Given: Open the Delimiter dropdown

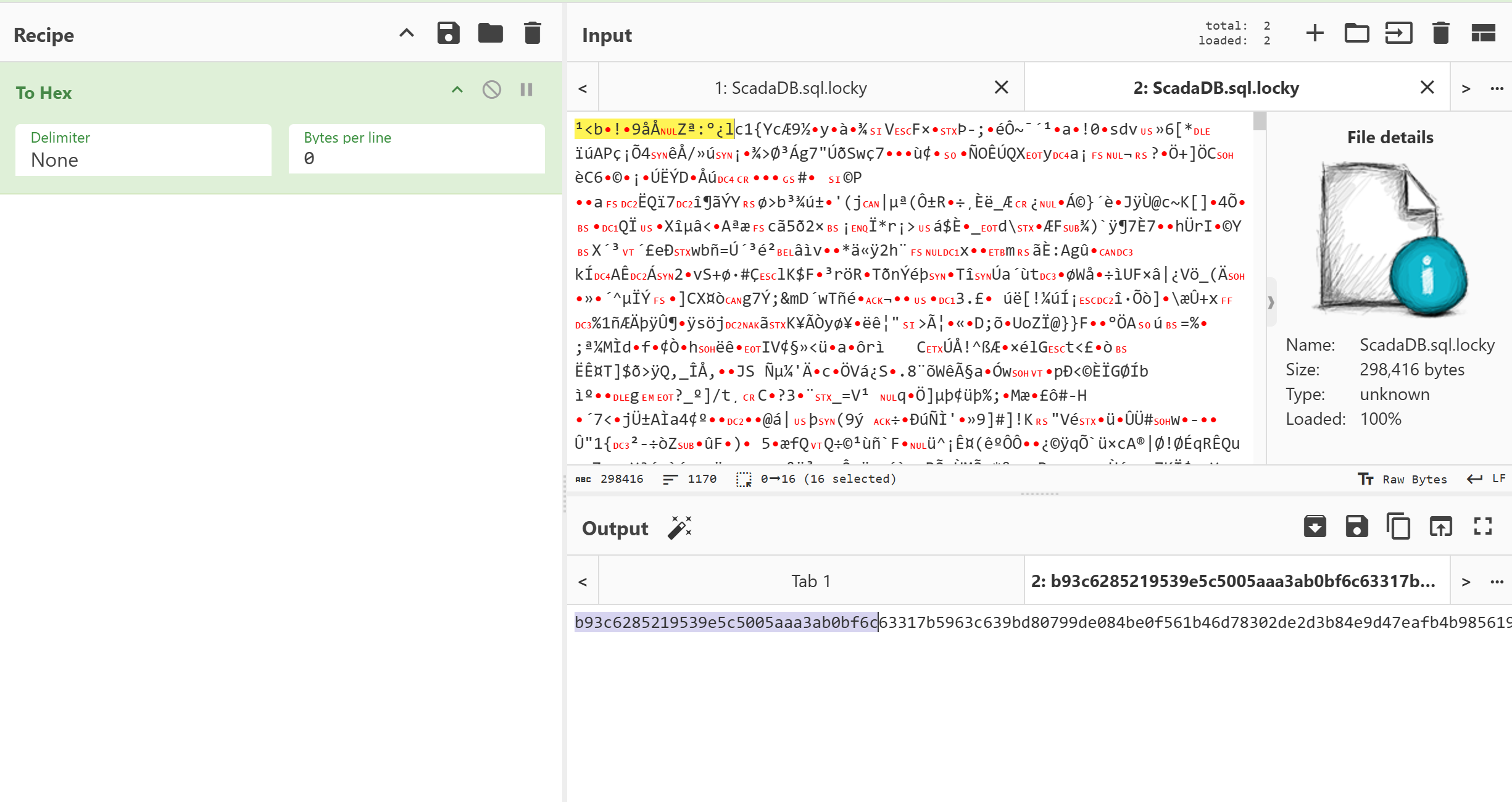Looking at the screenshot, I should tap(143, 150).
